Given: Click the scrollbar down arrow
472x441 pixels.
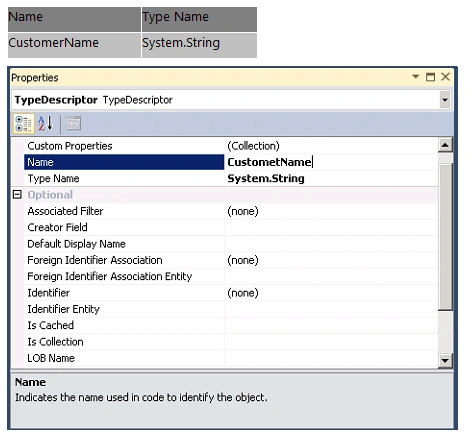Looking at the screenshot, I should click(x=445, y=360).
